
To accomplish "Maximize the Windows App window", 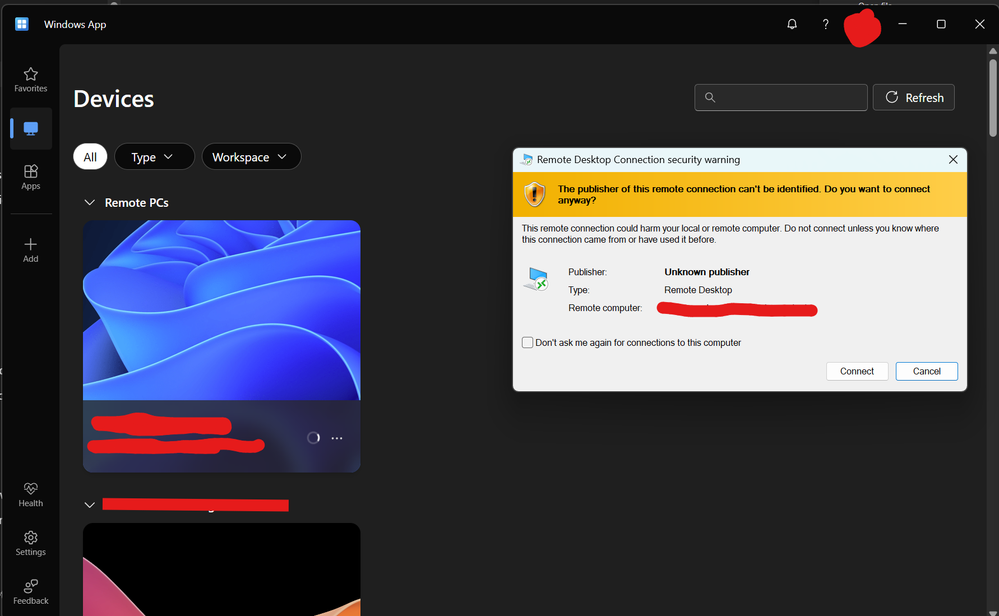I will (941, 24).
